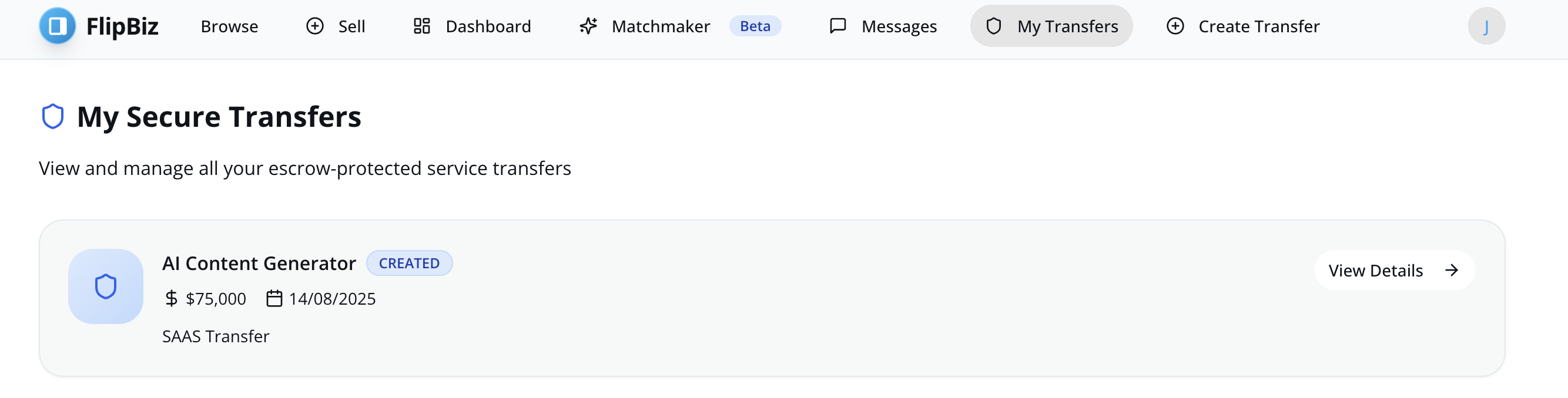Click Create Transfer in the navbar
This screenshot has height=398, width=1568.
pyautogui.click(x=1243, y=26)
